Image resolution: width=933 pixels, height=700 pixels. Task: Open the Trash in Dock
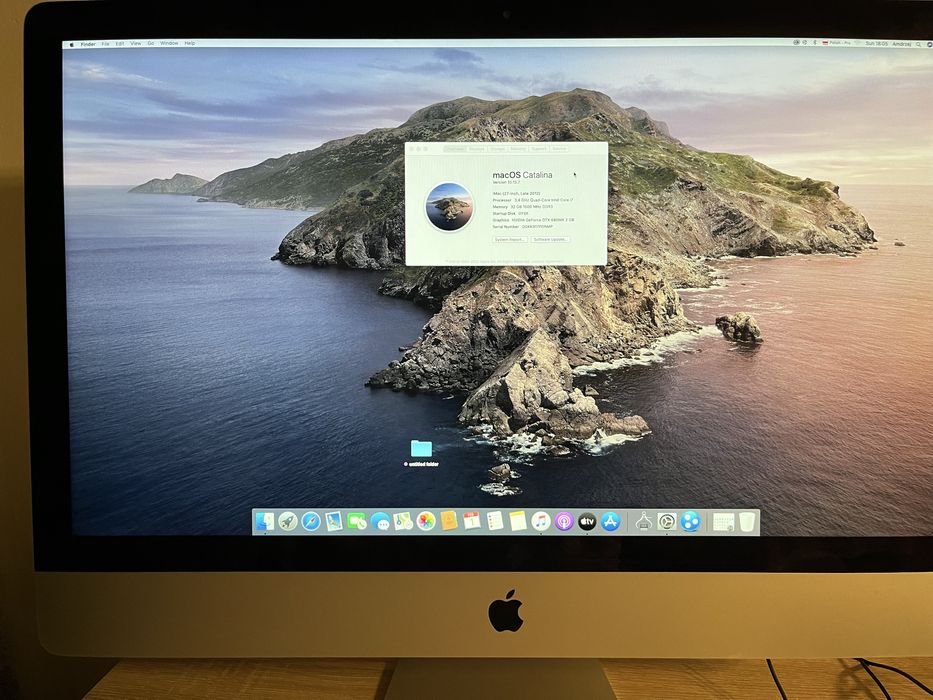pyautogui.click(x=747, y=523)
